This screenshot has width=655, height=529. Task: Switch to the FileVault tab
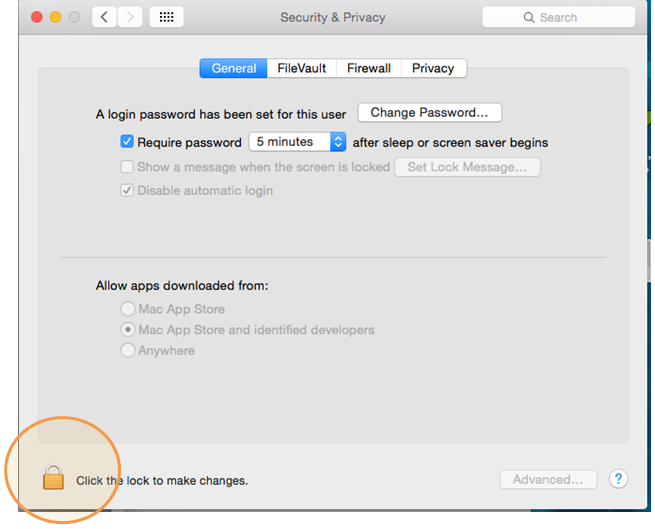(302, 68)
